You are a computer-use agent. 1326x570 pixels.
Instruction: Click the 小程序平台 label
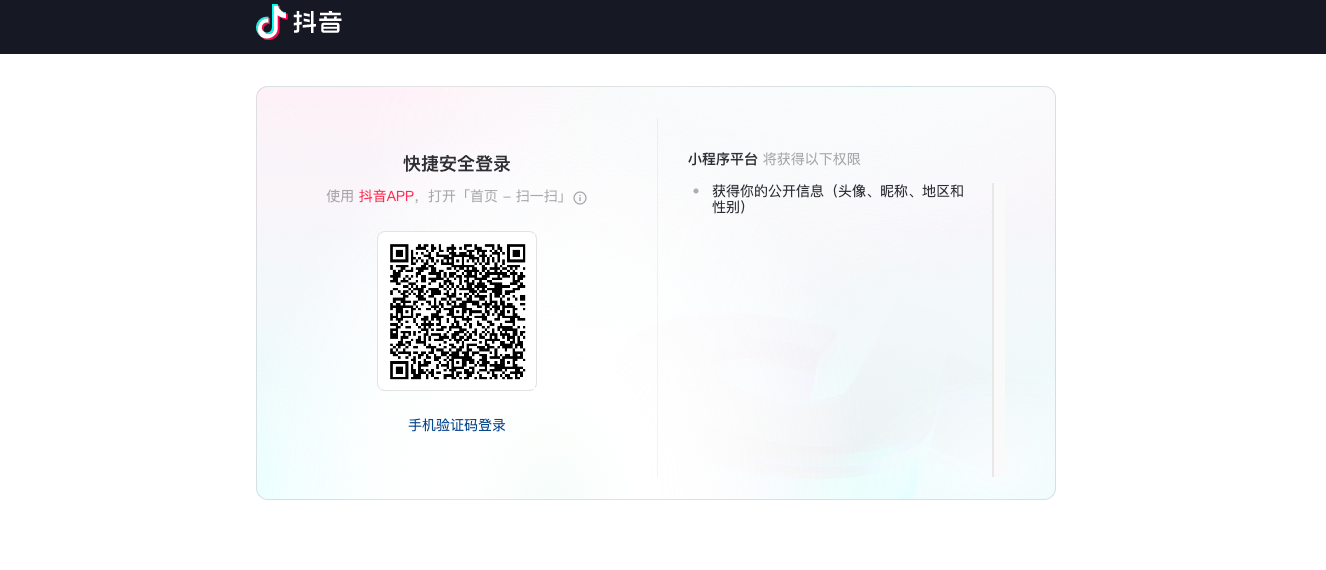click(722, 159)
